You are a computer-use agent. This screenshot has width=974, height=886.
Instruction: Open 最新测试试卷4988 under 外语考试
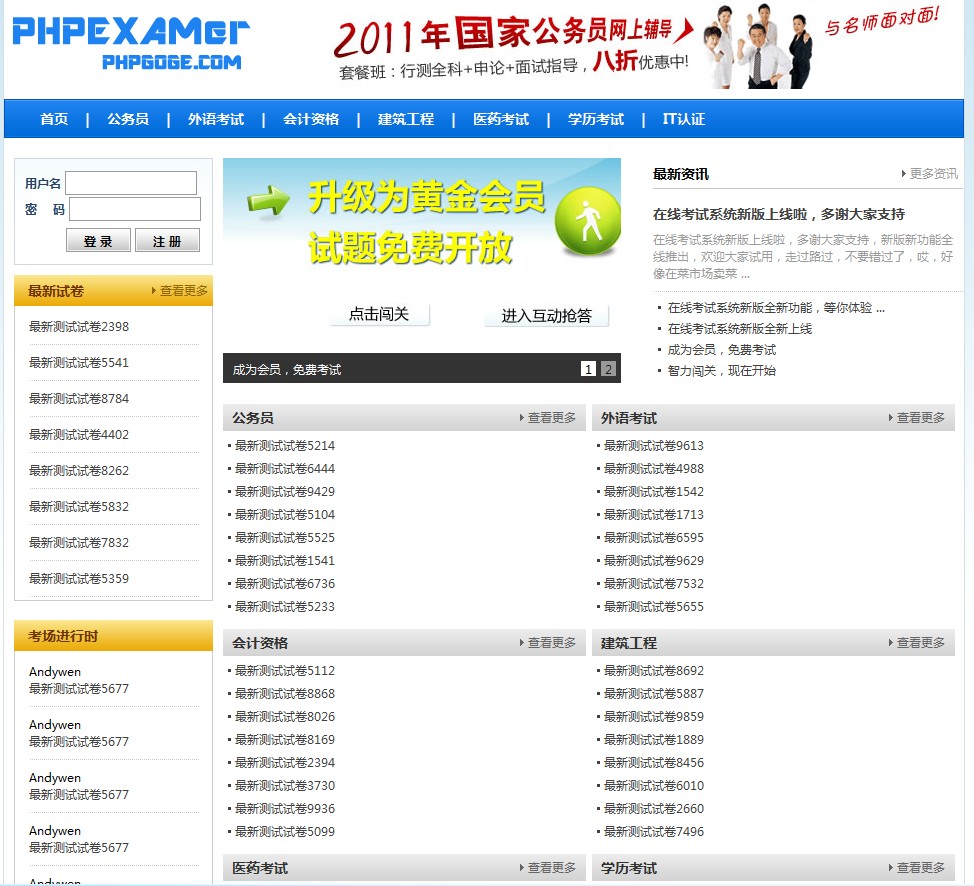pos(653,468)
